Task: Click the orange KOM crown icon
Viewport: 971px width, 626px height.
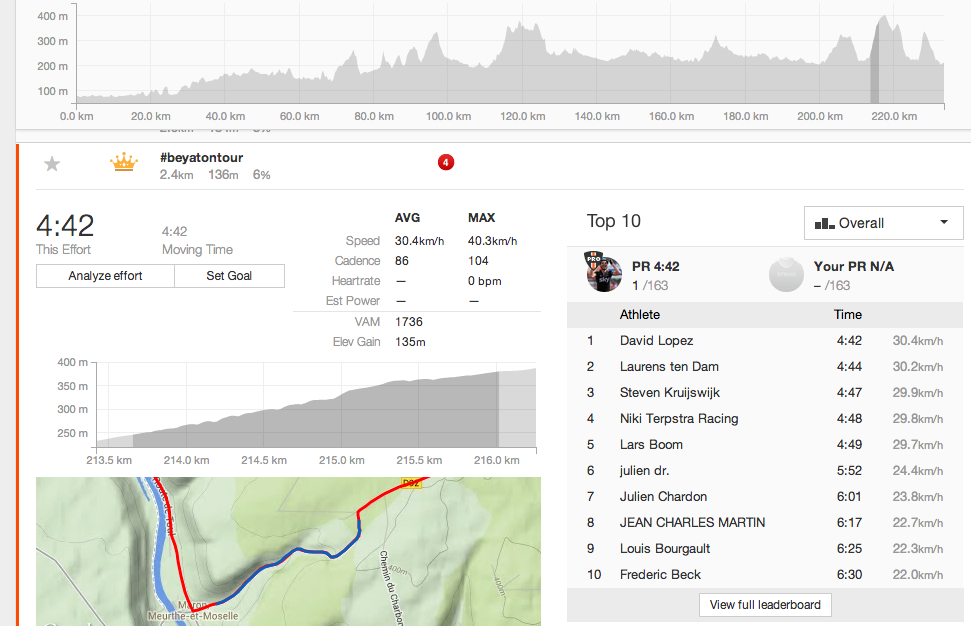Action: (123, 163)
